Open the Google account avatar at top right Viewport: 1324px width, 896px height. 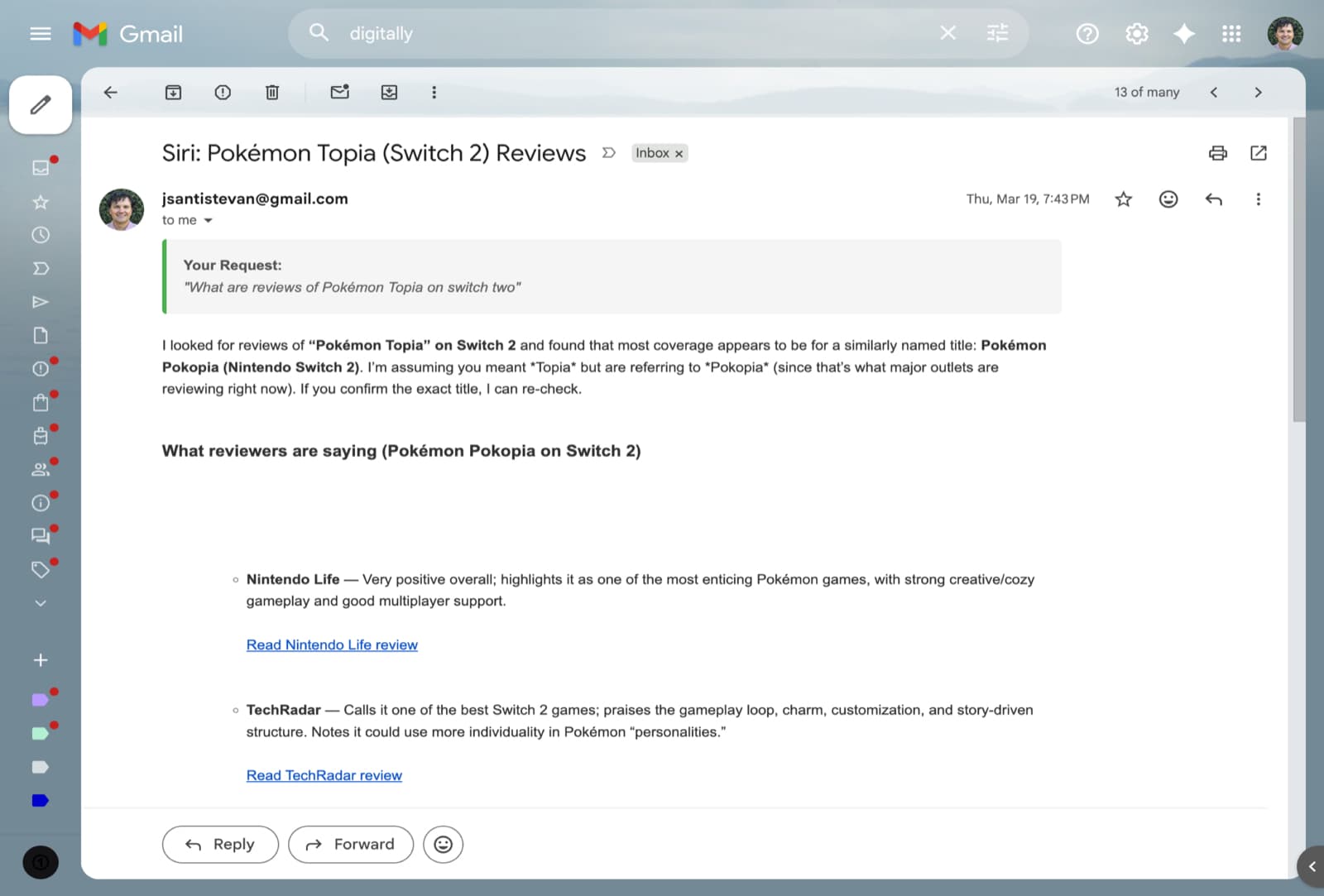click(x=1284, y=34)
